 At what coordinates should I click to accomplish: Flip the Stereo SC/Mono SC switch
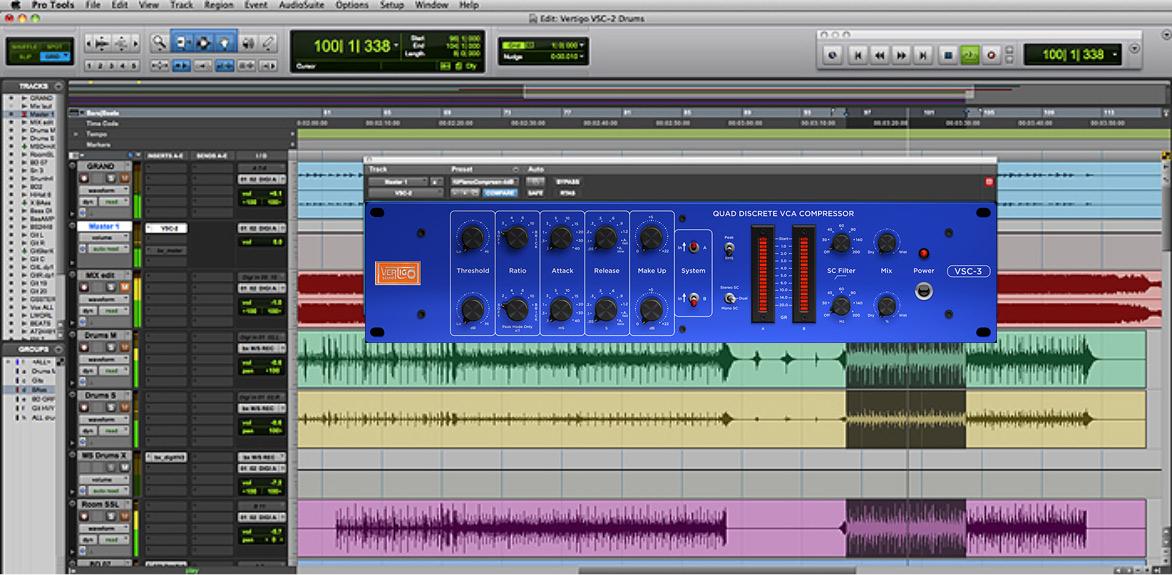coord(730,298)
